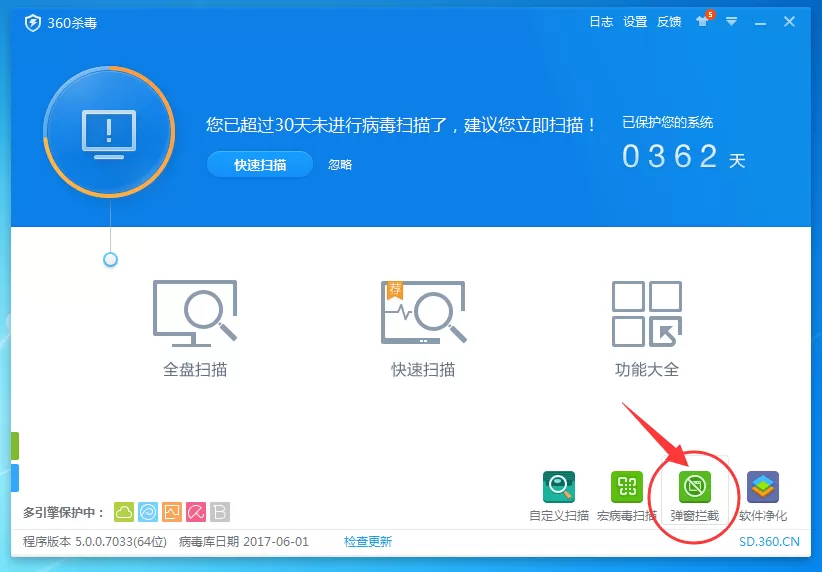Click the 病毒库日期 2017-06-01 text
822x572 pixels.
click(x=244, y=542)
